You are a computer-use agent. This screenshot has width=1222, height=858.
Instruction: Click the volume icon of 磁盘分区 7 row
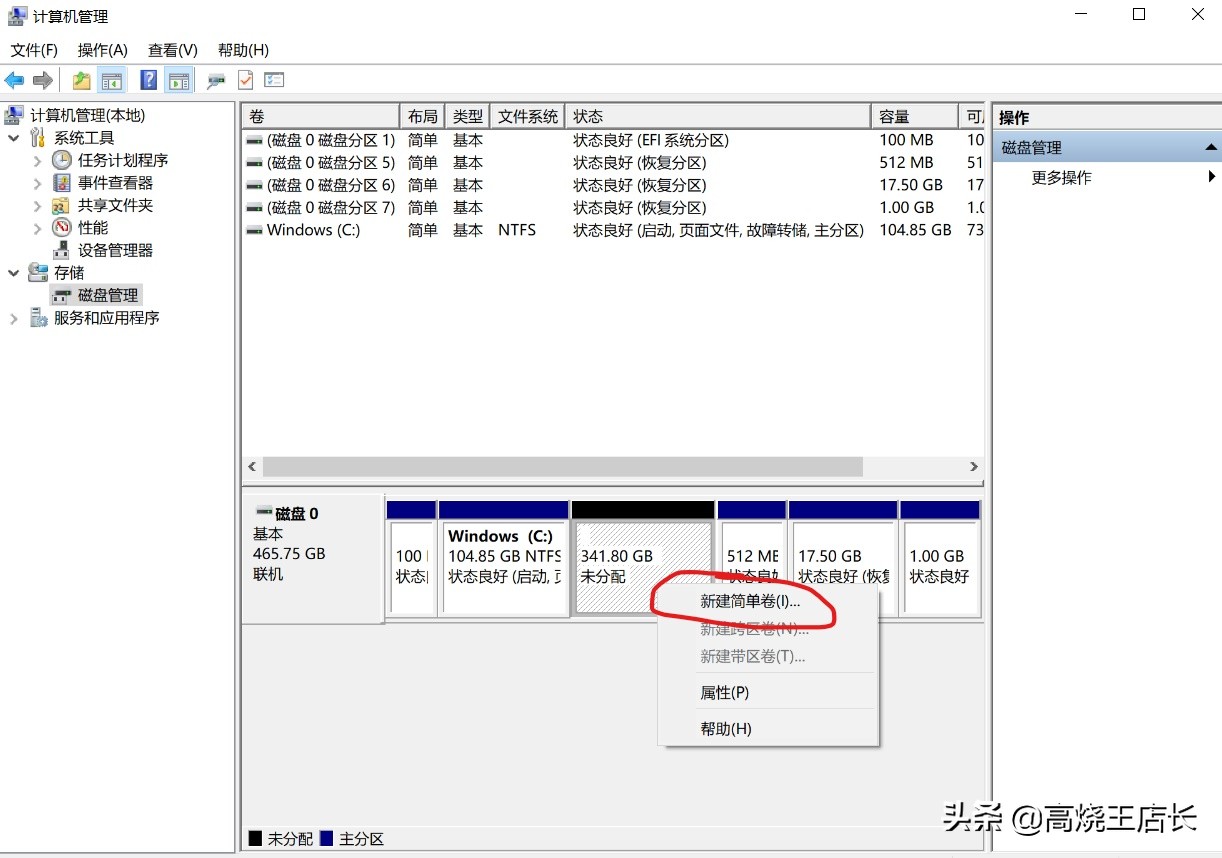254,208
